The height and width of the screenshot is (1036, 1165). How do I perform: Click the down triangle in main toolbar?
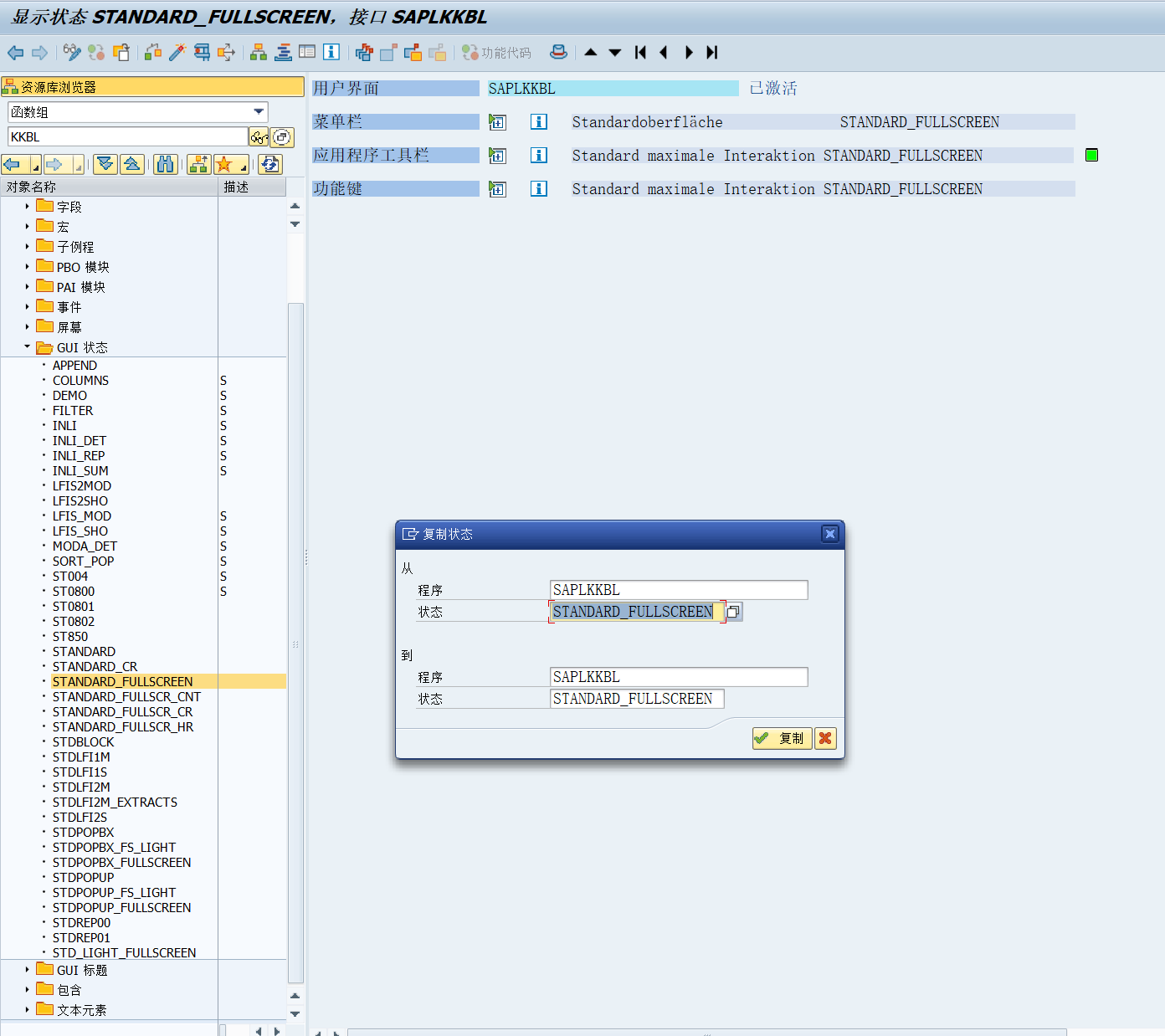[615, 53]
